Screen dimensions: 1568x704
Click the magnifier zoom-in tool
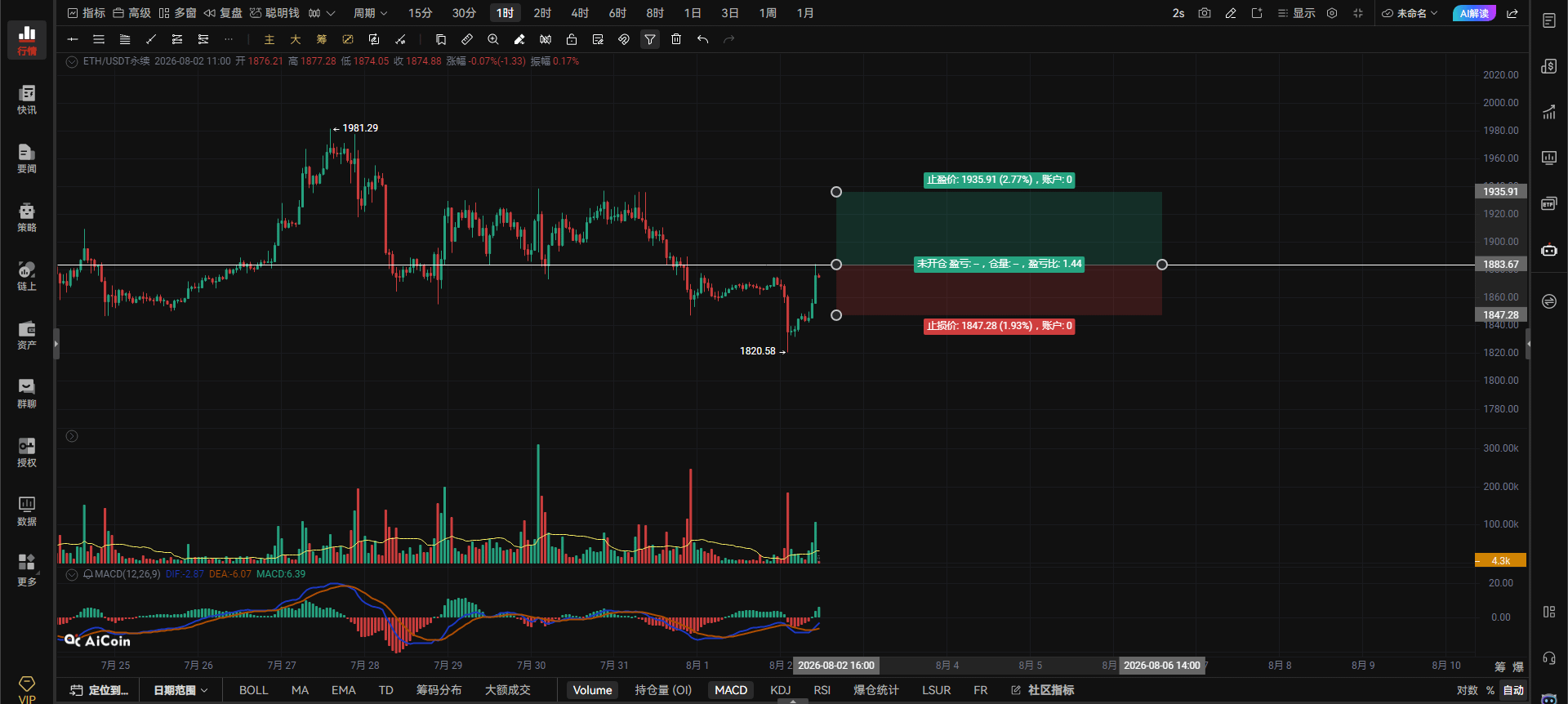493,39
